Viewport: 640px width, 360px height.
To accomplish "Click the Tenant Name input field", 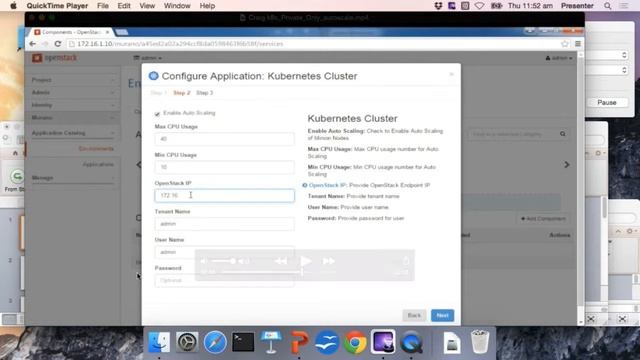I will click(x=224, y=224).
